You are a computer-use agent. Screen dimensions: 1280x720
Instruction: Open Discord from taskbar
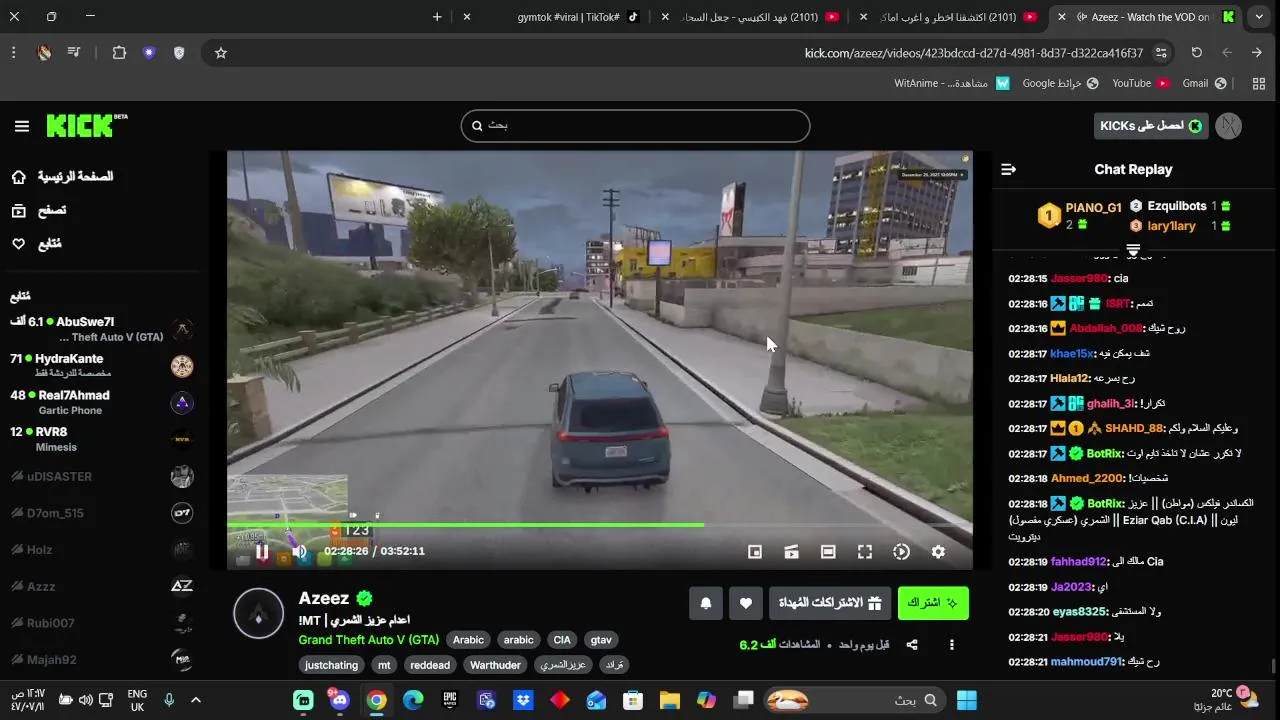[340, 700]
